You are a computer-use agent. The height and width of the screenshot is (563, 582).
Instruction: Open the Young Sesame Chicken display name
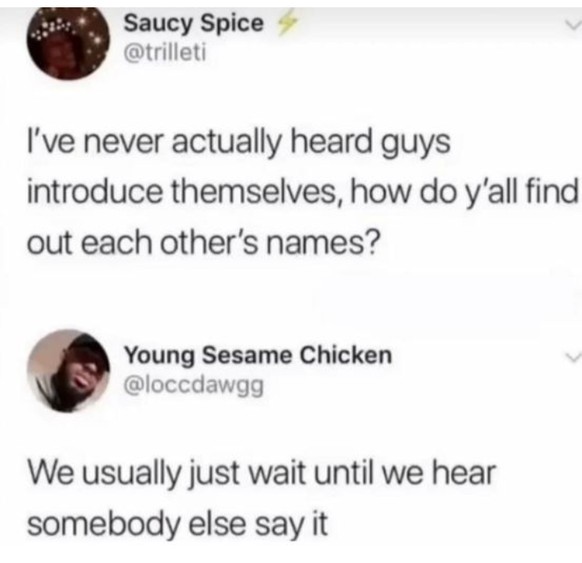[x=258, y=356]
